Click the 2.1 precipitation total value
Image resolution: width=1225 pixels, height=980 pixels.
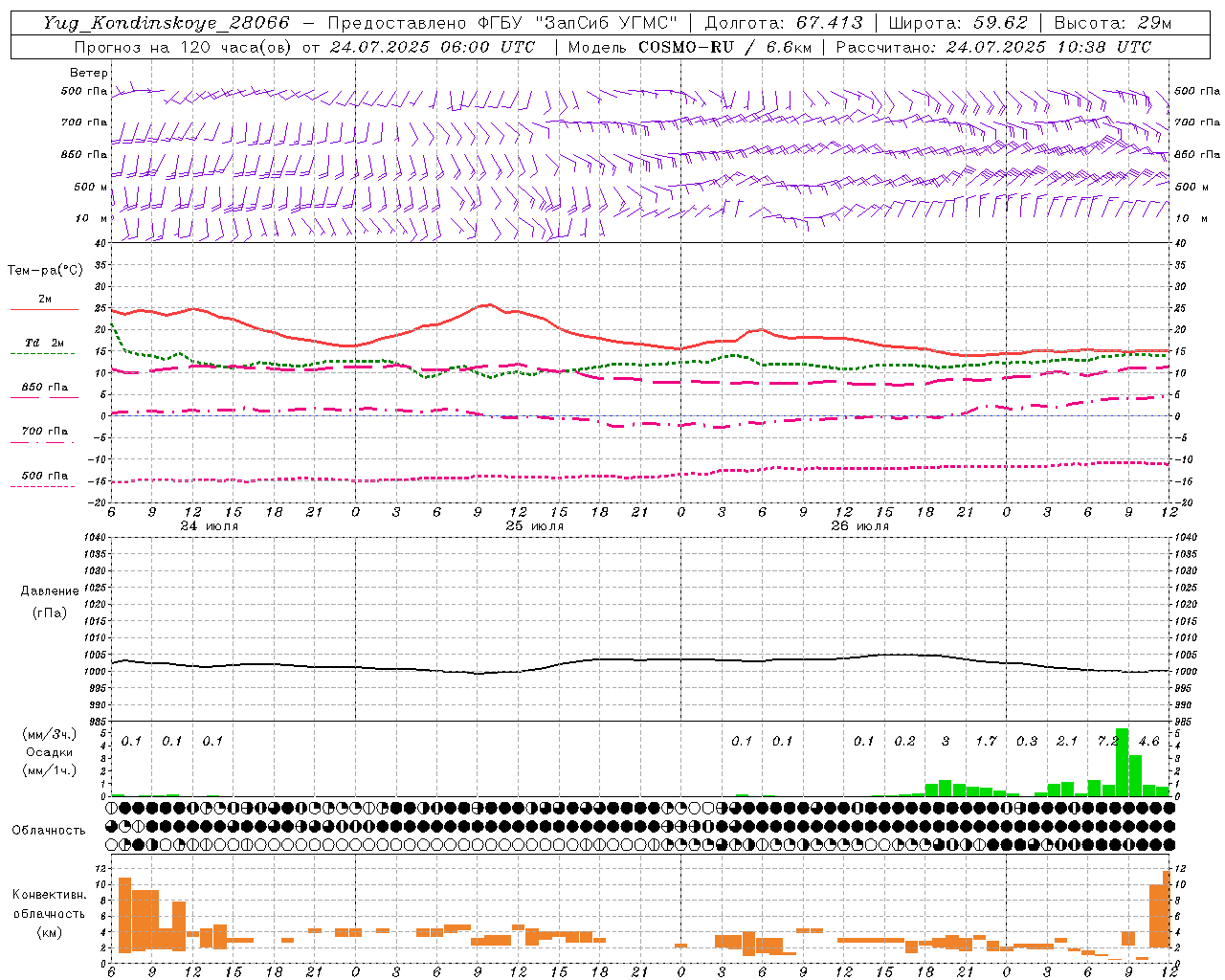click(1067, 741)
